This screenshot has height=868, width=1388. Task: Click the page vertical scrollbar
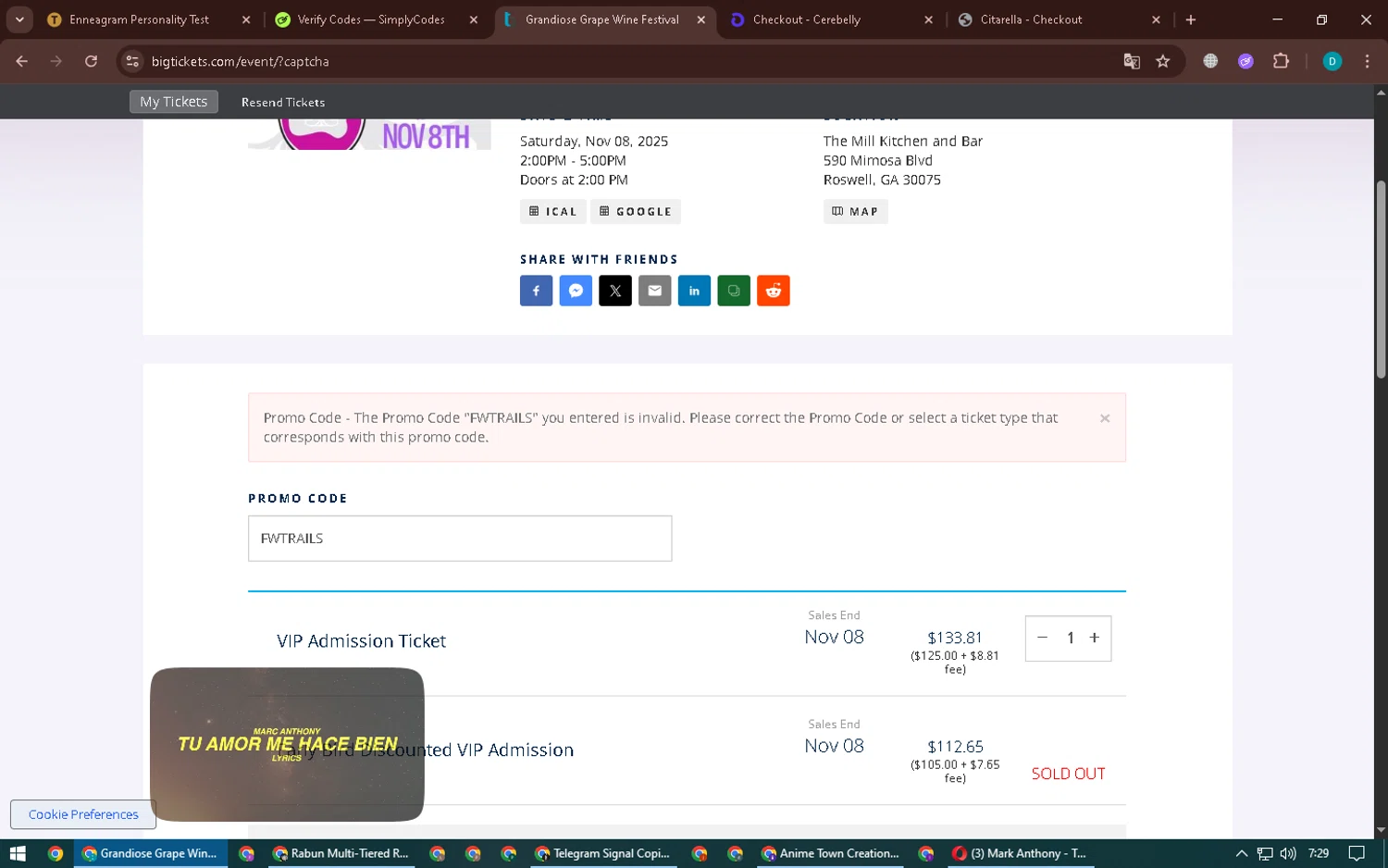[1381, 279]
